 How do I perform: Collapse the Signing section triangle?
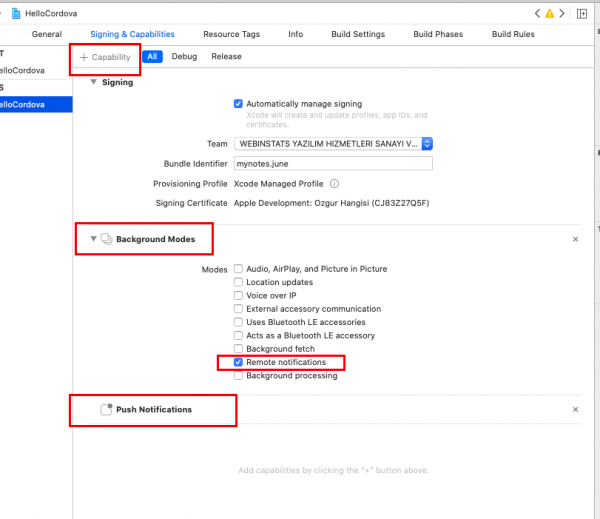pyautogui.click(x=93, y=82)
